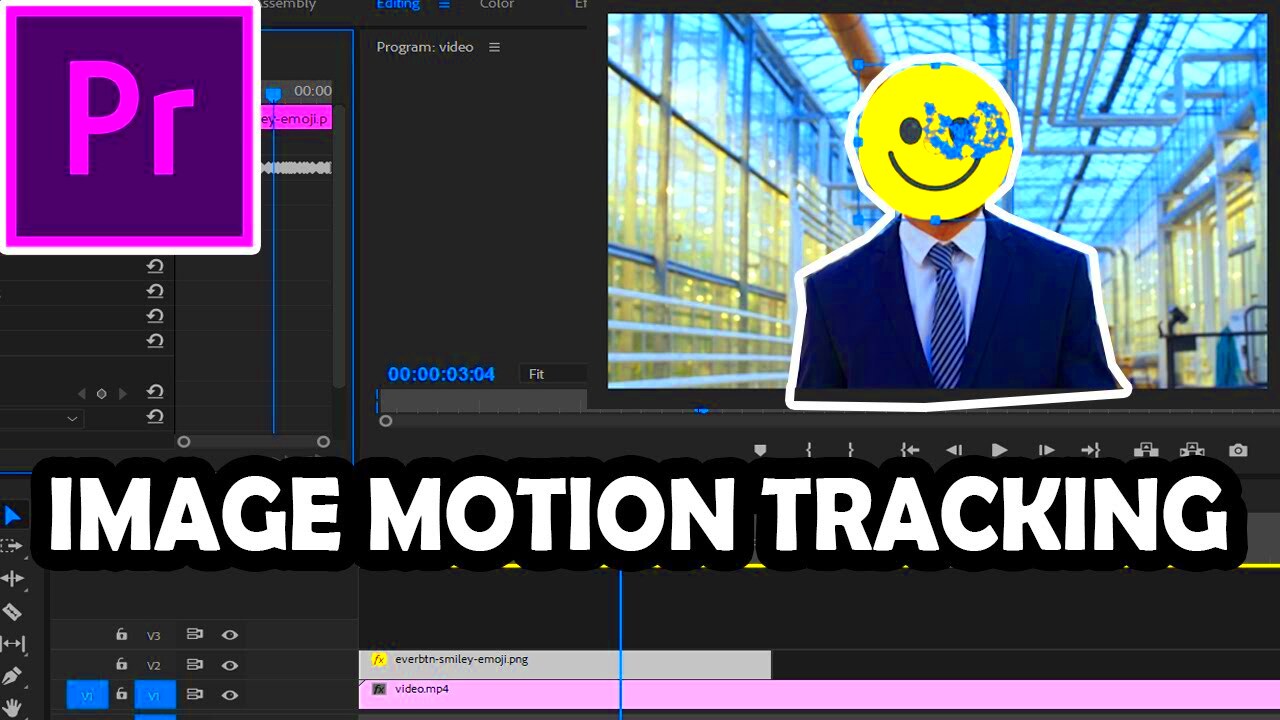
Task: Click the Effect Controls timeline playhead
Action: point(273,94)
